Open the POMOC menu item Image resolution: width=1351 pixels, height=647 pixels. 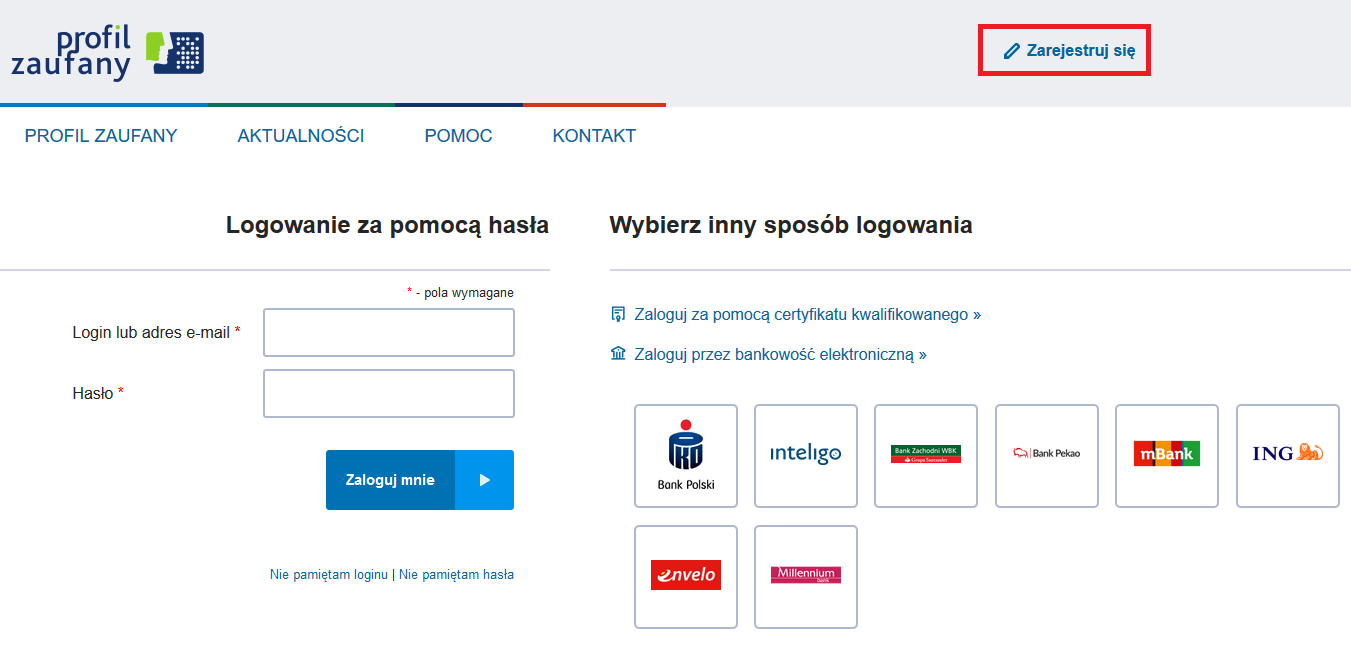point(458,136)
